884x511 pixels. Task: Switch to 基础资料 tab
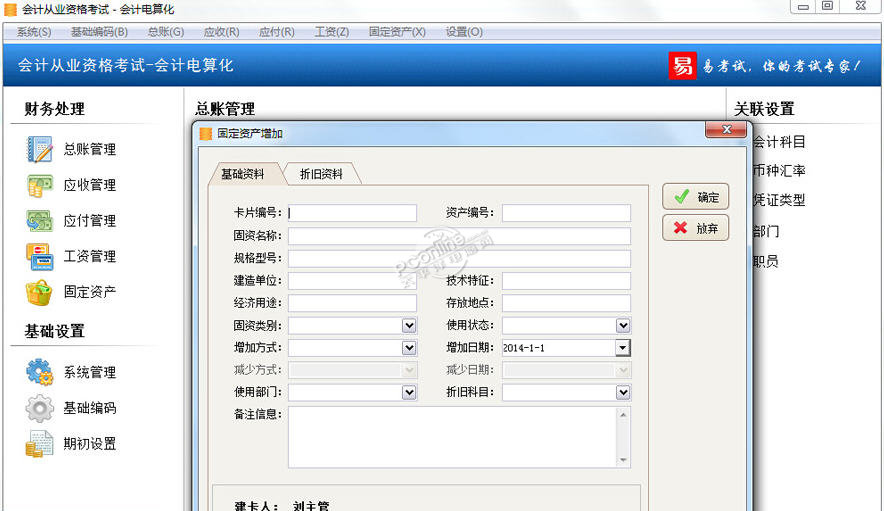(x=242, y=174)
